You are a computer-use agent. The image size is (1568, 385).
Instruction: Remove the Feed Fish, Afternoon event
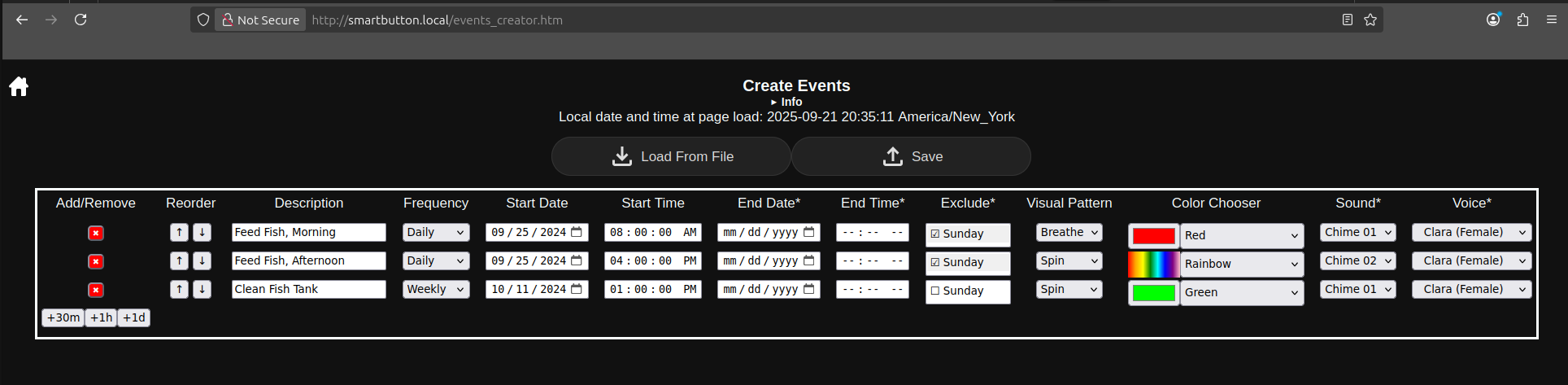point(96,261)
